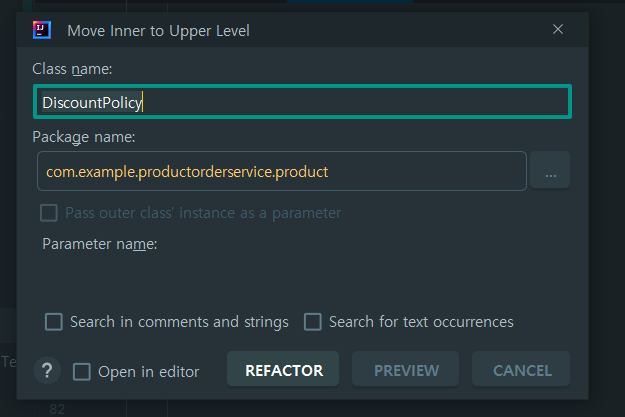Click the 'Search for text occurrences' label text
This screenshot has height=417, width=625.
[421, 322]
